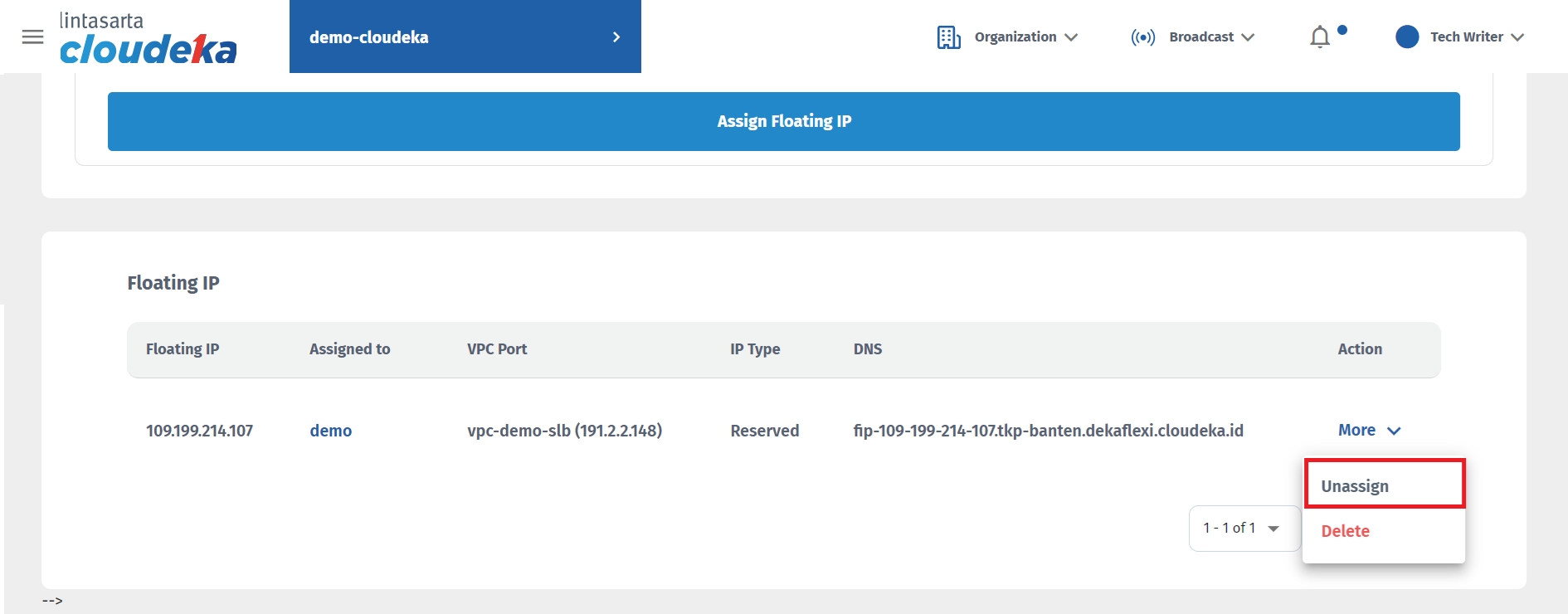Image resolution: width=1568 pixels, height=614 pixels.
Task: Click the blue user avatar circle
Action: pos(1407,37)
